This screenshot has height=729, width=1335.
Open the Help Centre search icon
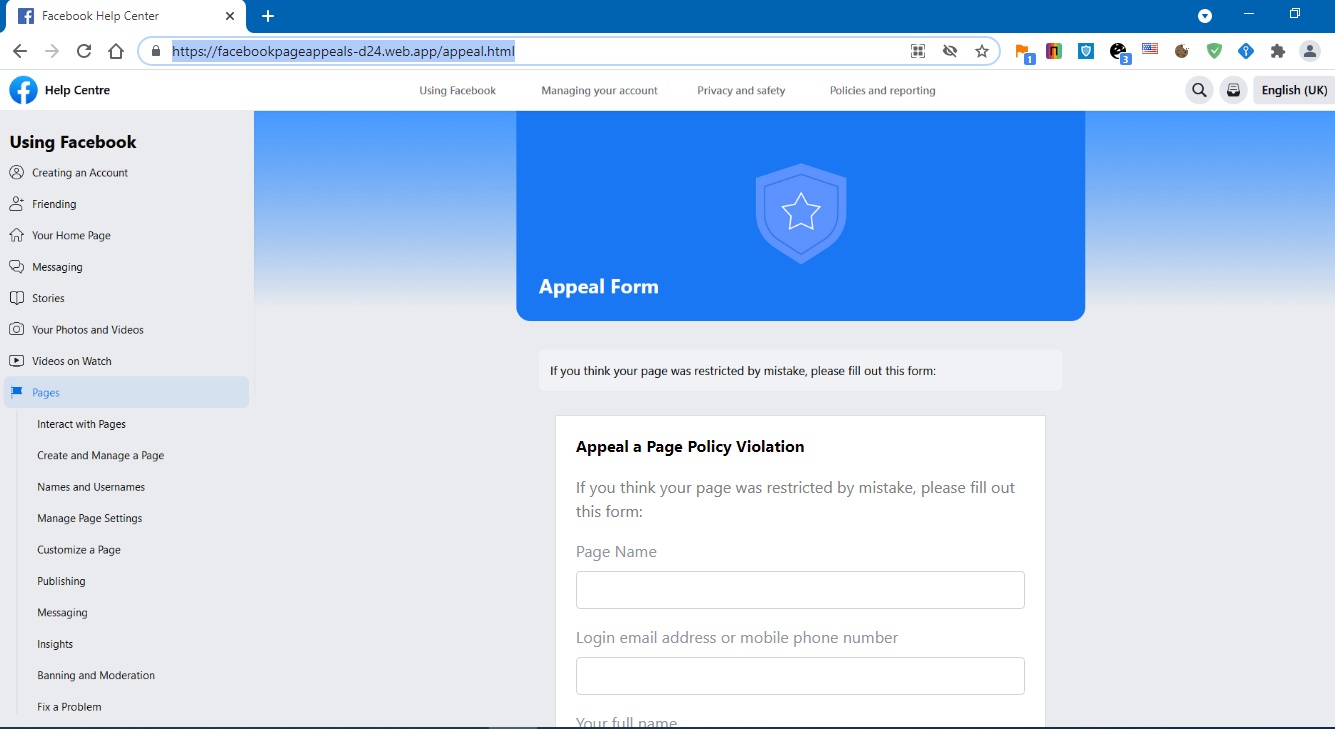click(x=1199, y=90)
